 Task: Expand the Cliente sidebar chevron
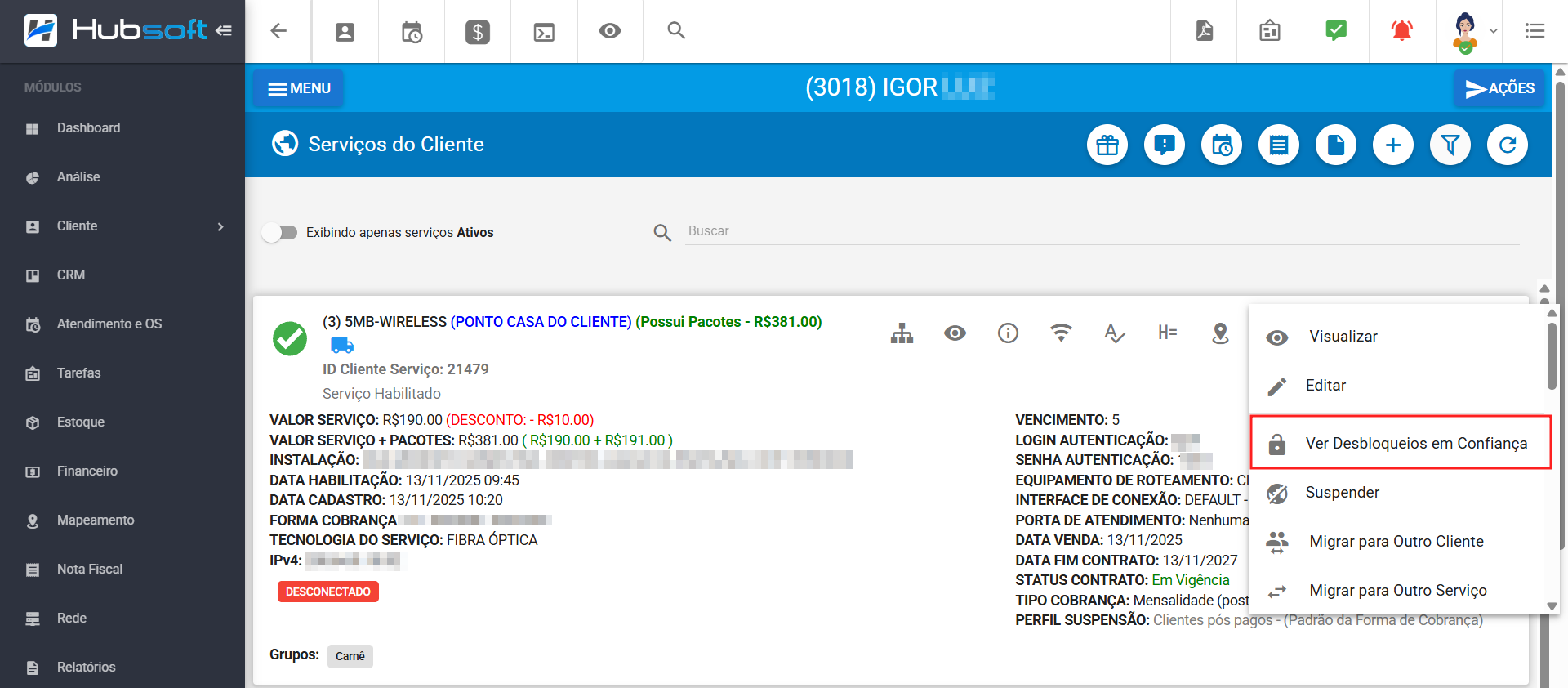(220, 226)
